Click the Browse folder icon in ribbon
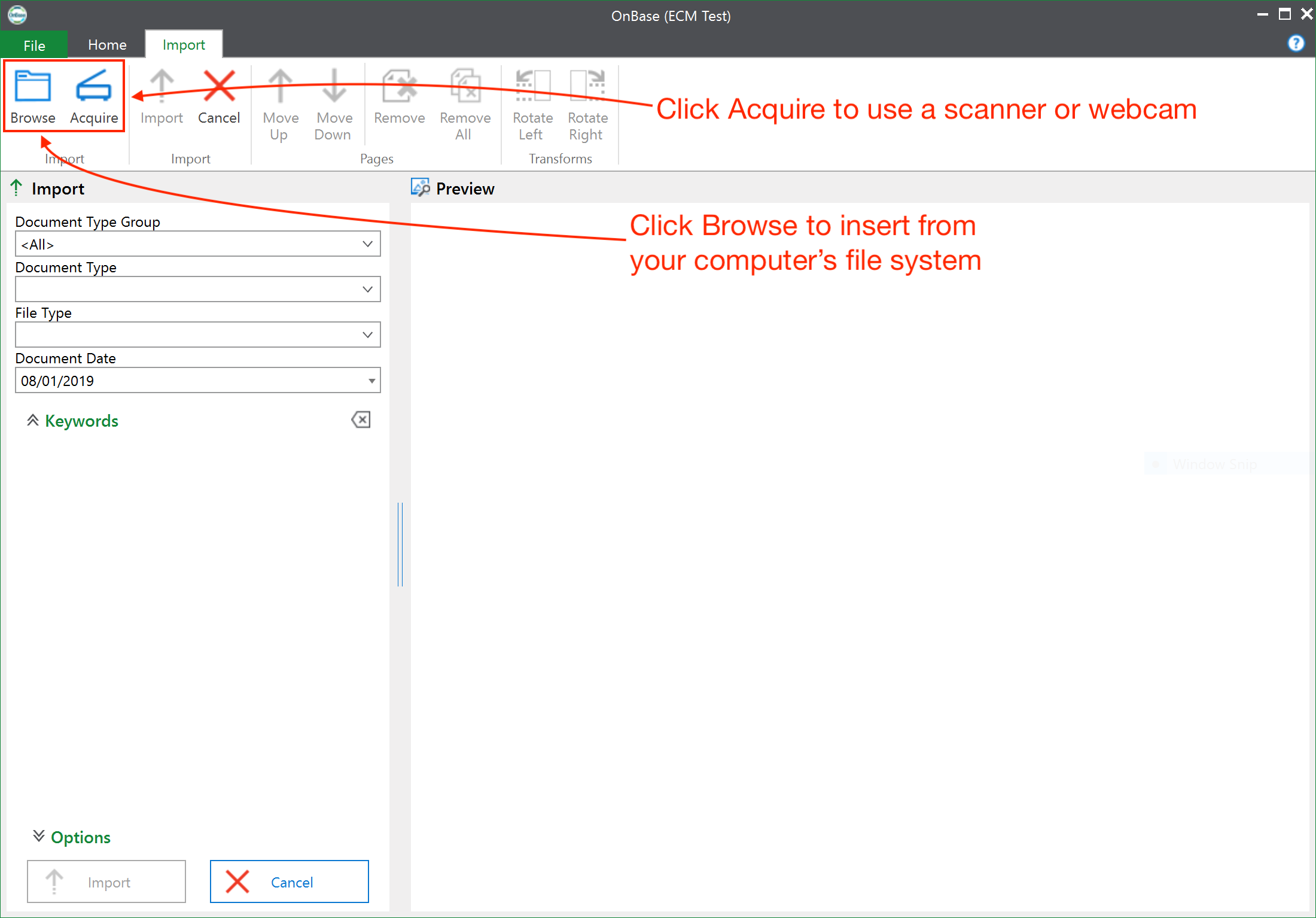 (x=33, y=86)
